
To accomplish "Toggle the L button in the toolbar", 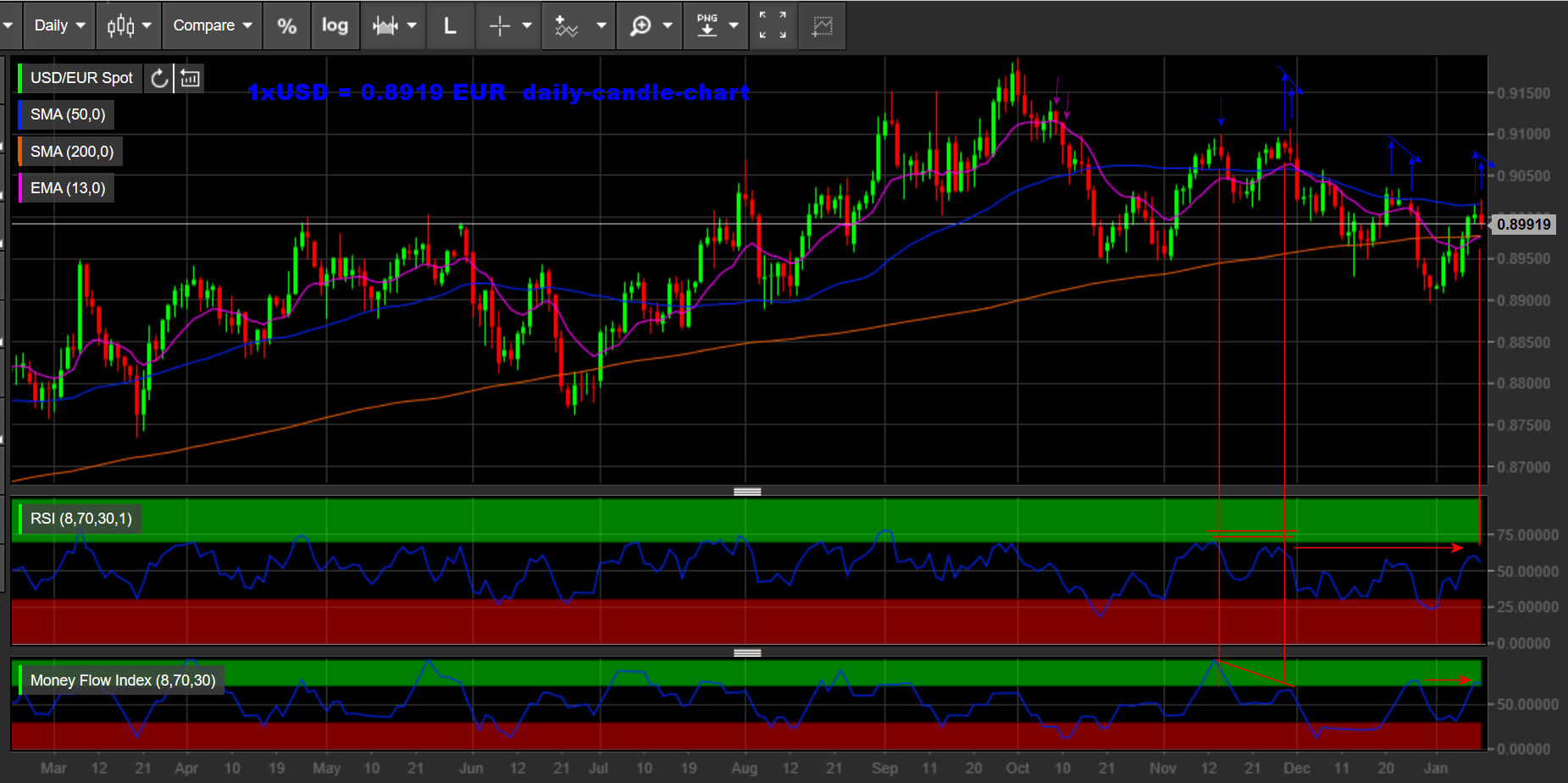I will (450, 25).
